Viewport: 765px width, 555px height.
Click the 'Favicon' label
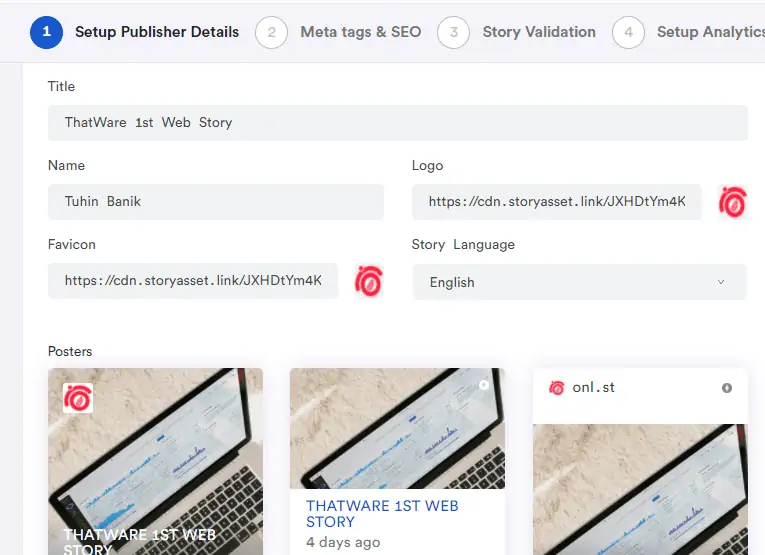click(72, 244)
